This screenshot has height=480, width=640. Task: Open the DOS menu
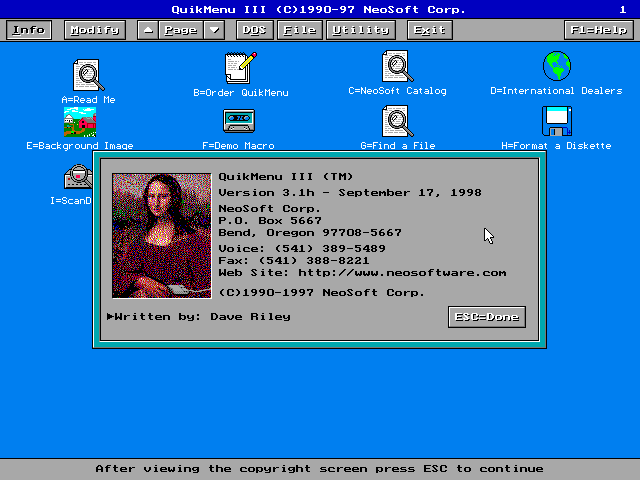click(255, 30)
